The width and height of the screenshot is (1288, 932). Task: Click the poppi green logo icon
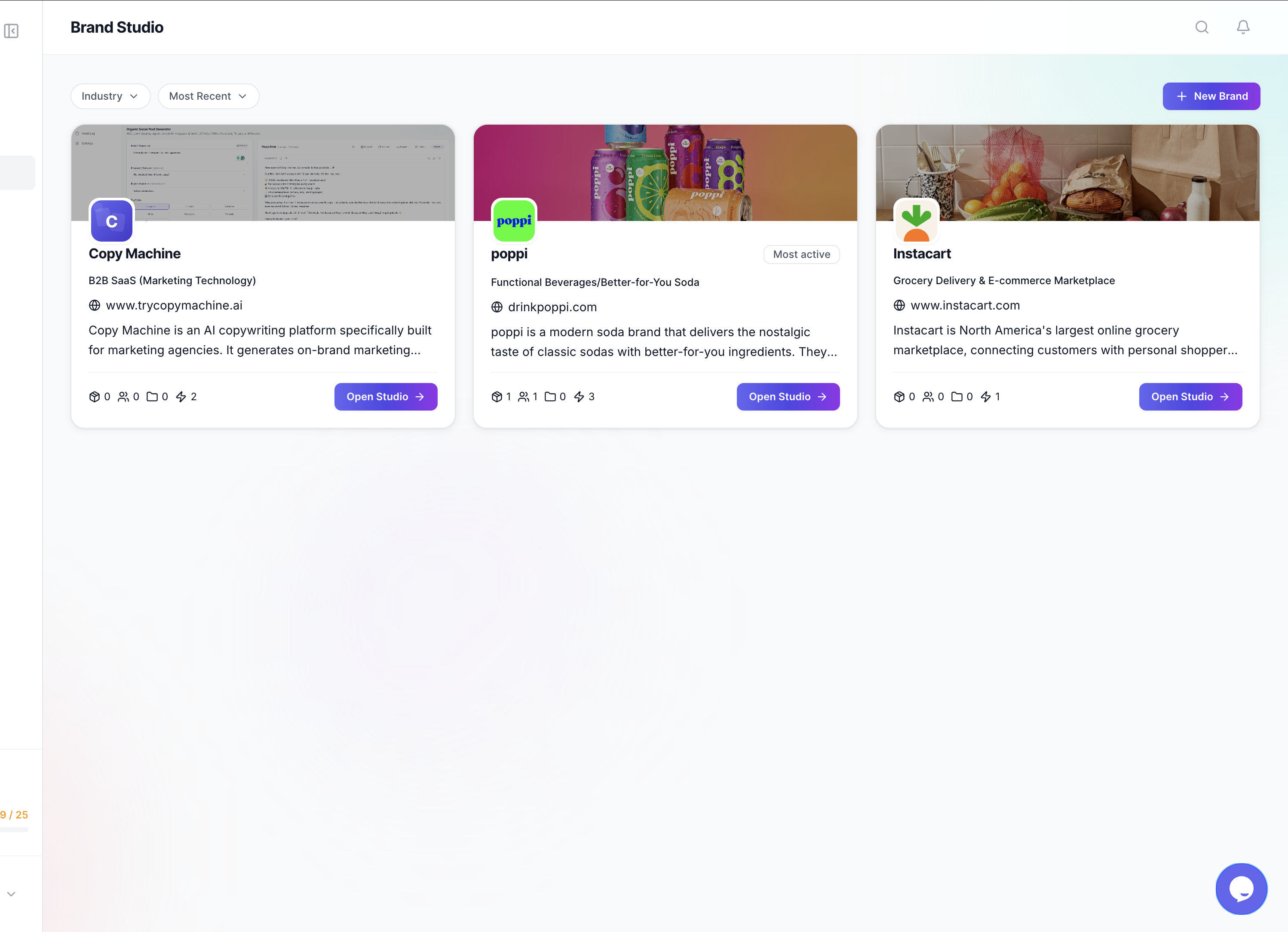pos(514,221)
